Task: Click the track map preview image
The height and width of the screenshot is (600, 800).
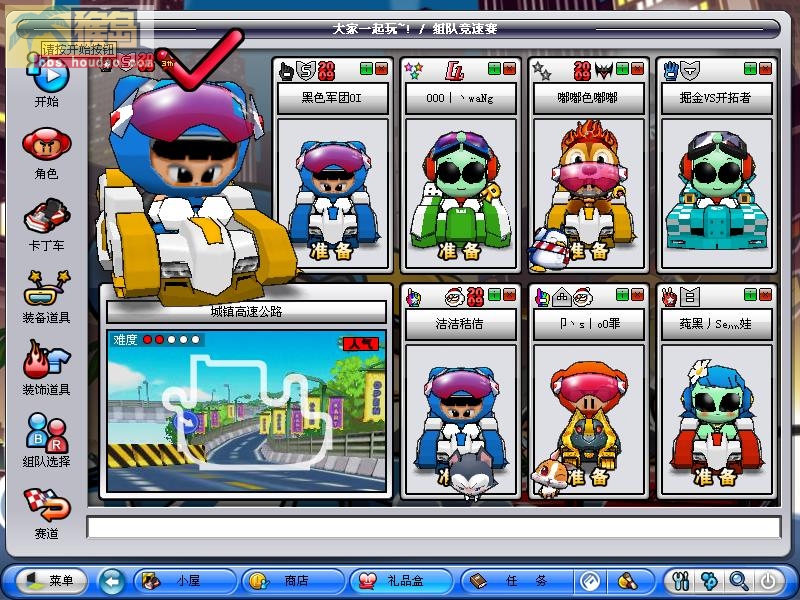Action: pyautogui.click(x=246, y=411)
